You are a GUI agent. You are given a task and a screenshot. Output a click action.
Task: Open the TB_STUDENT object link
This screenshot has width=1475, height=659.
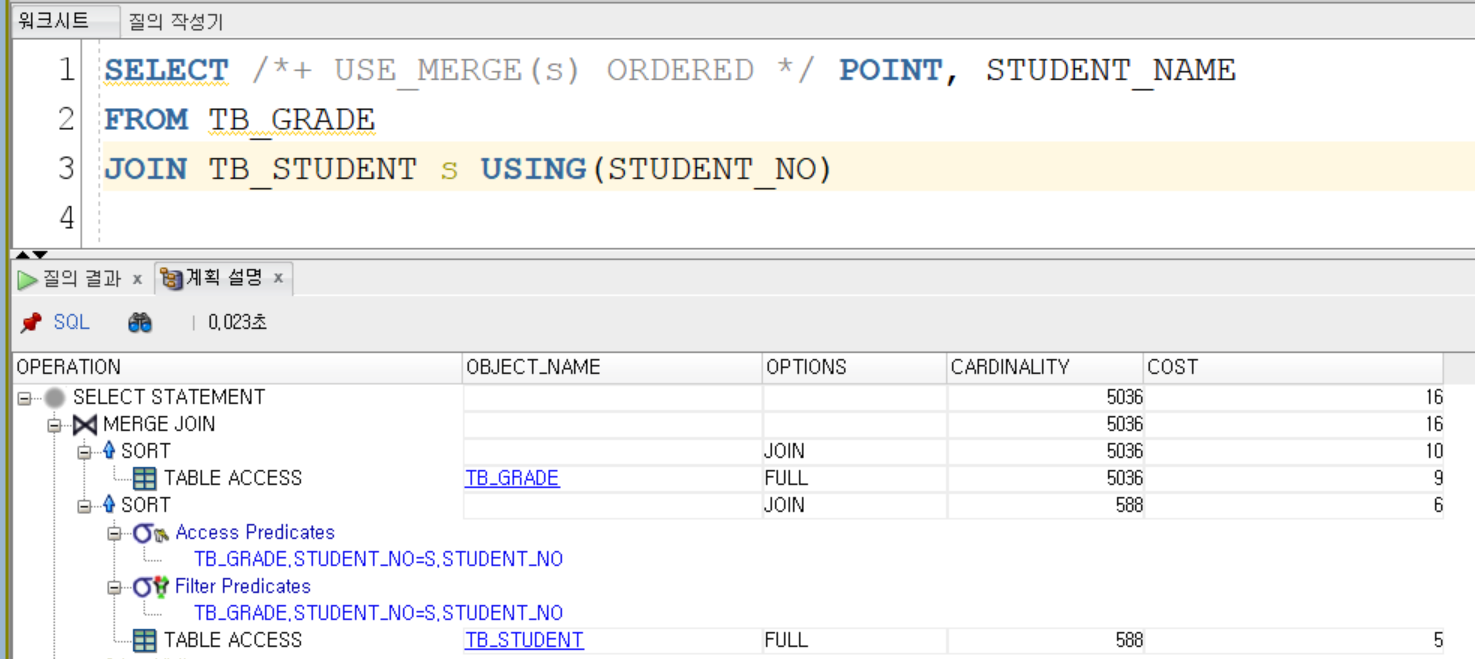524,641
